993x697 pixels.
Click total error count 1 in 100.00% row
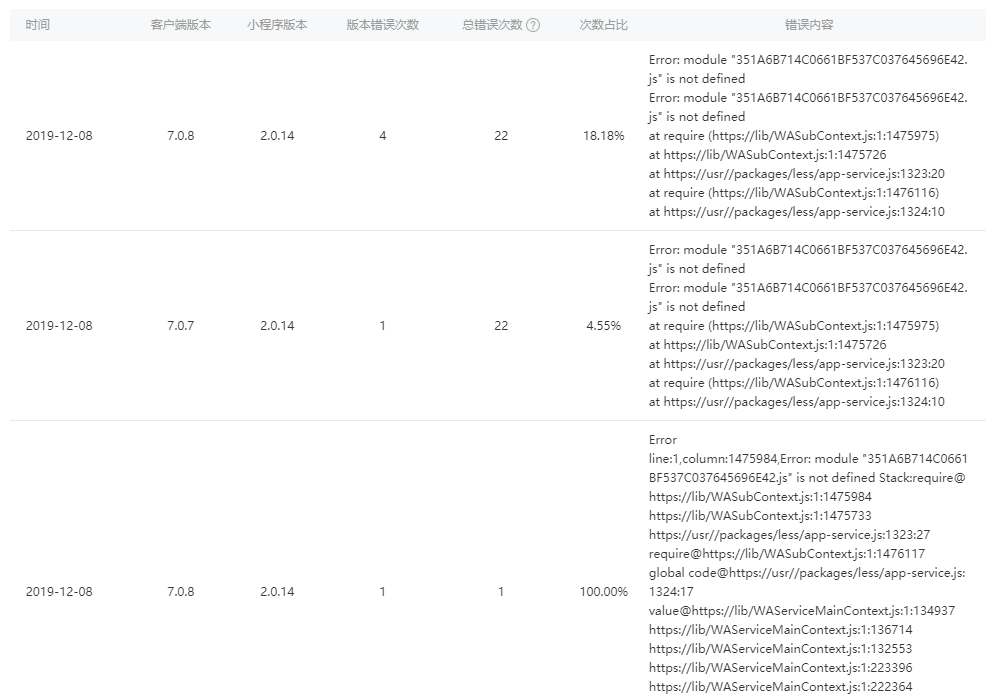coord(501,591)
